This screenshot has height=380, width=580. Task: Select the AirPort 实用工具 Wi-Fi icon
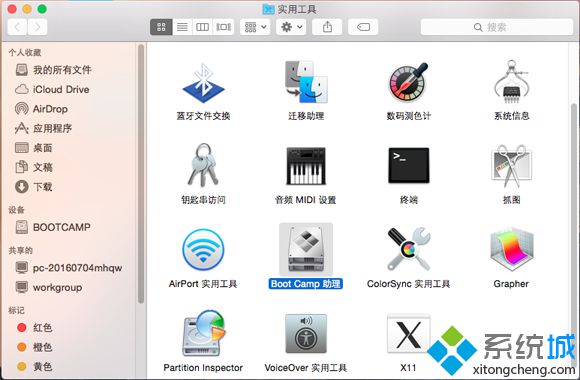pyautogui.click(x=203, y=250)
